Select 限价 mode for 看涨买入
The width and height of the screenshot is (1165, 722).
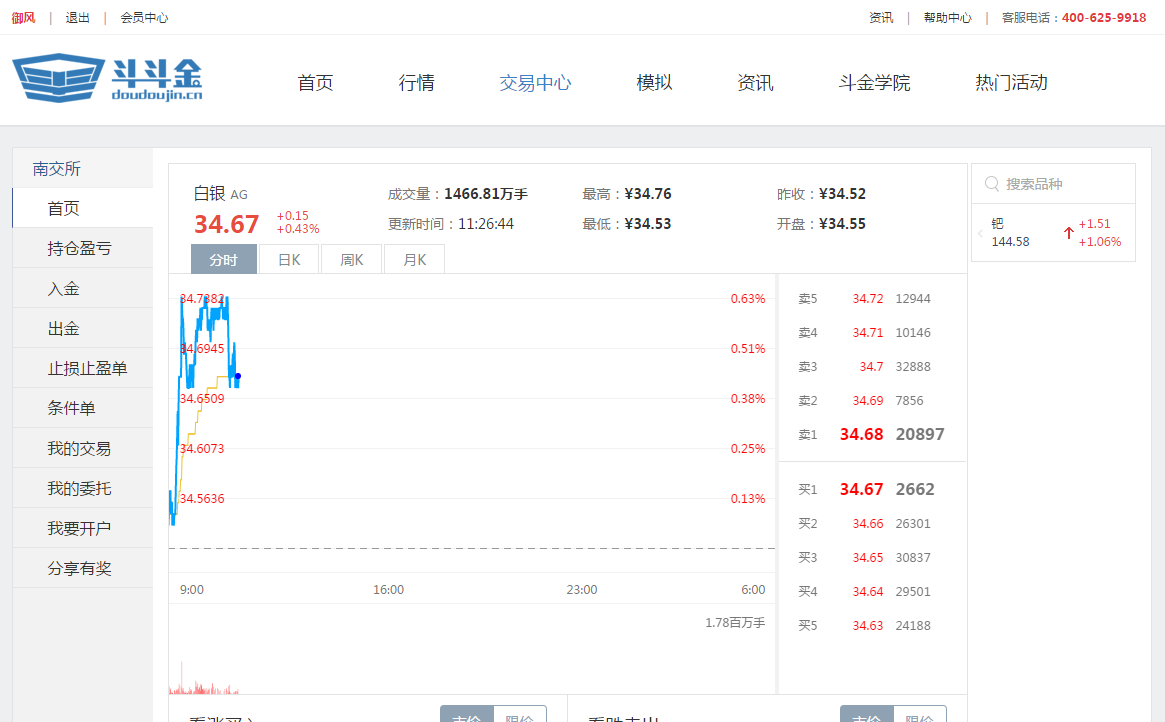(522, 715)
